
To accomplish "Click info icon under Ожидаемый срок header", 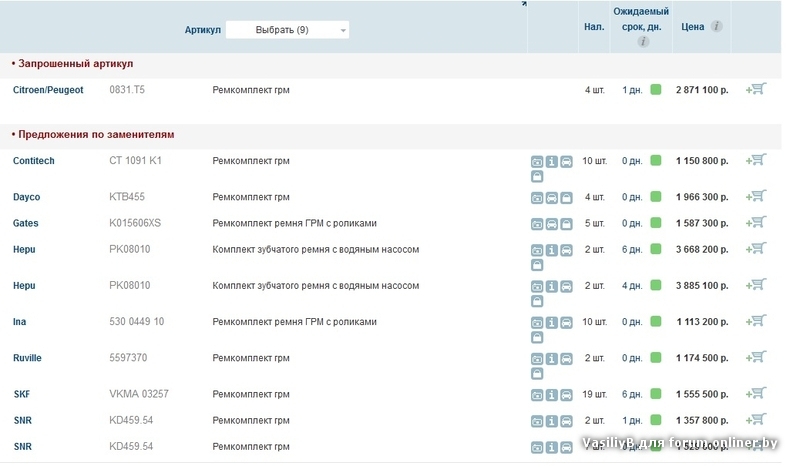I will 643,42.
